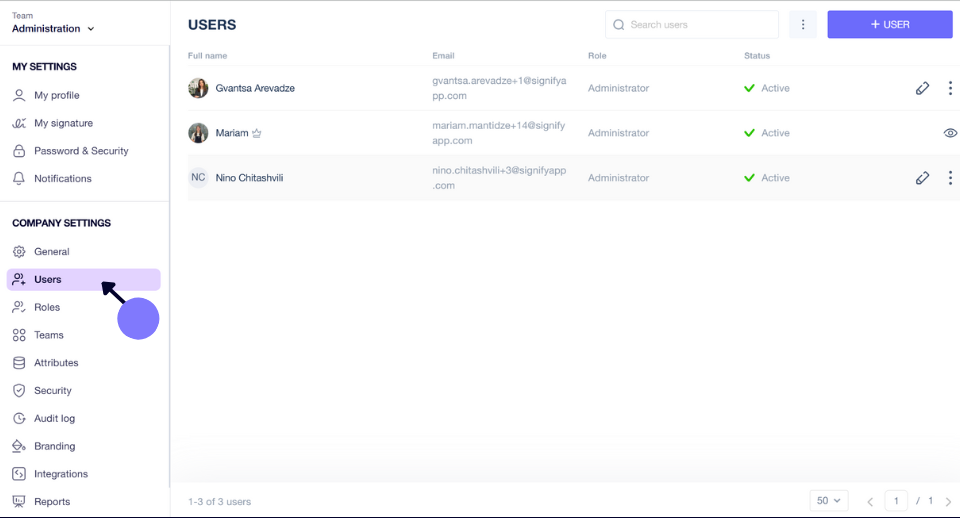This screenshot has width=960, height=518.
Task: Click the name Gvantsa Arevadze
Action: point(255,88)
